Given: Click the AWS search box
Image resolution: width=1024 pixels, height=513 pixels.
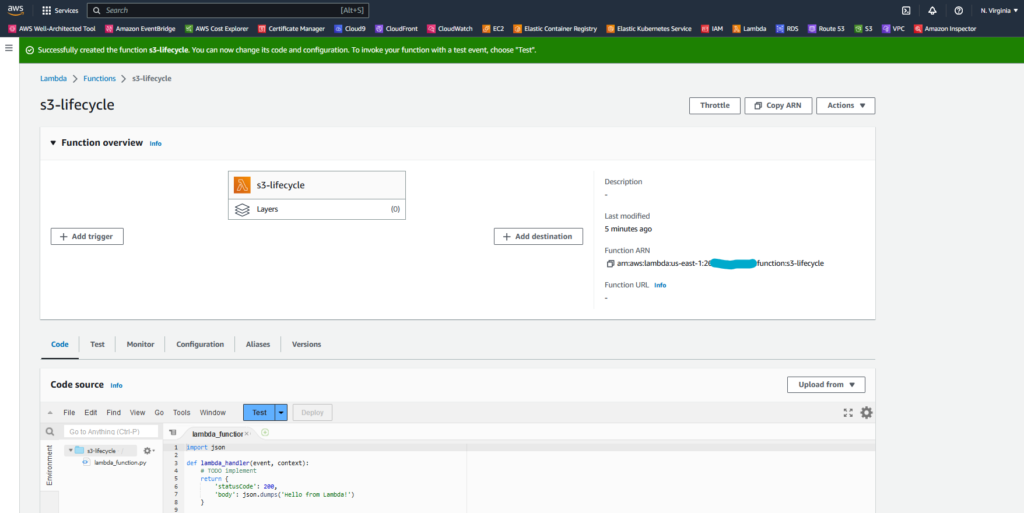Looking at the screenshot, I should pyautogui.click(x=229, y=10).
